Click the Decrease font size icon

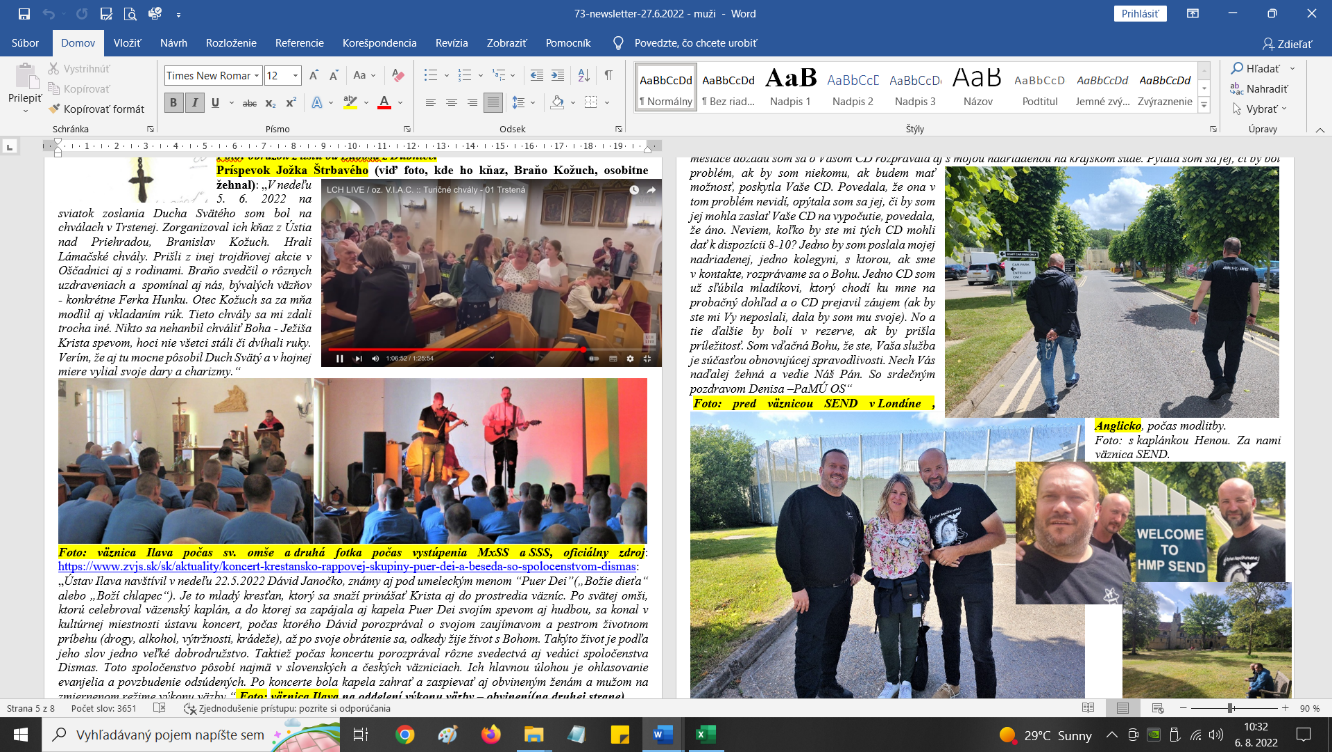[334, 76]
